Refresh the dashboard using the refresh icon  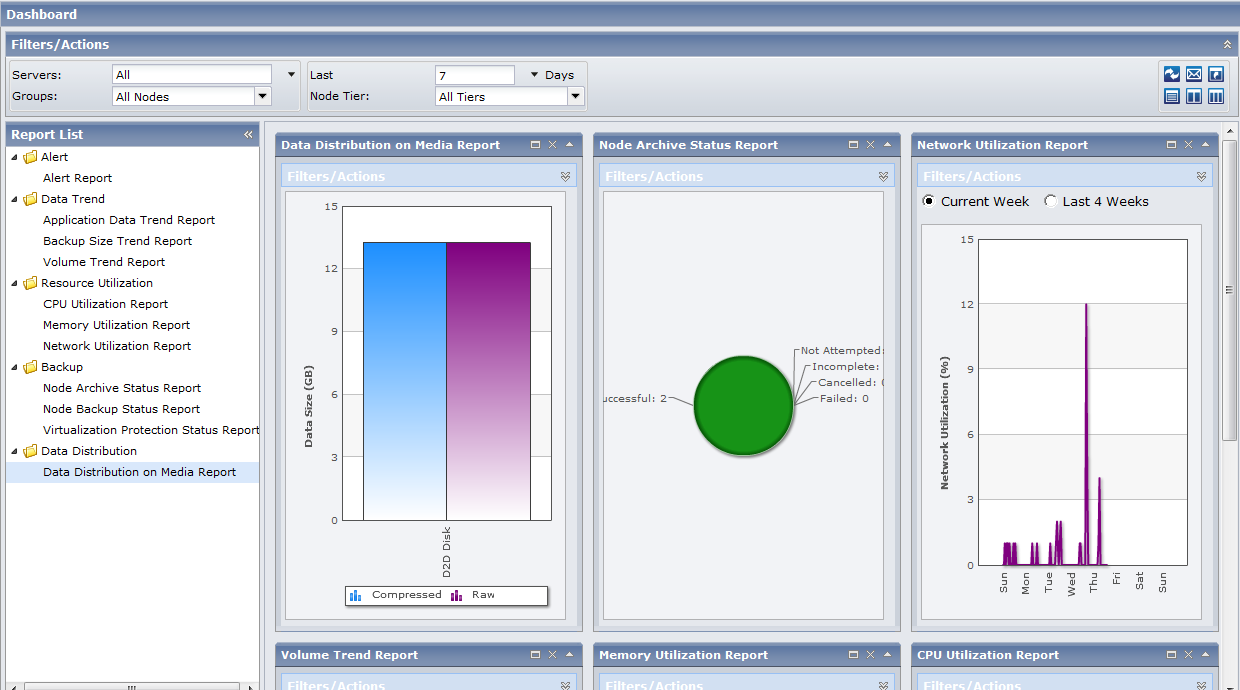click(x=1171, y=74)
